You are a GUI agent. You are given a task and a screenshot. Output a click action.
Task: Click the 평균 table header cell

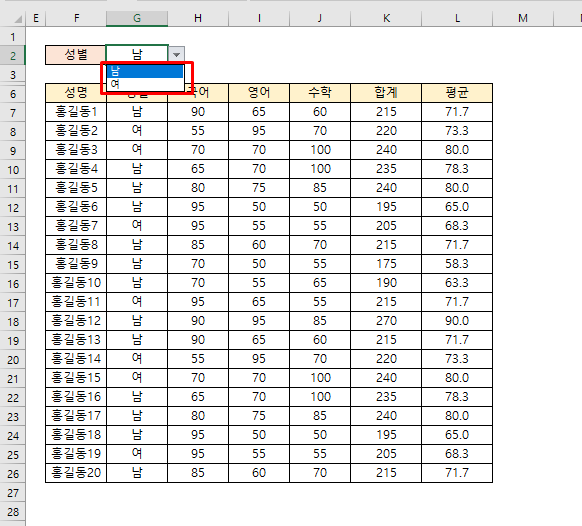pos(457,93)
